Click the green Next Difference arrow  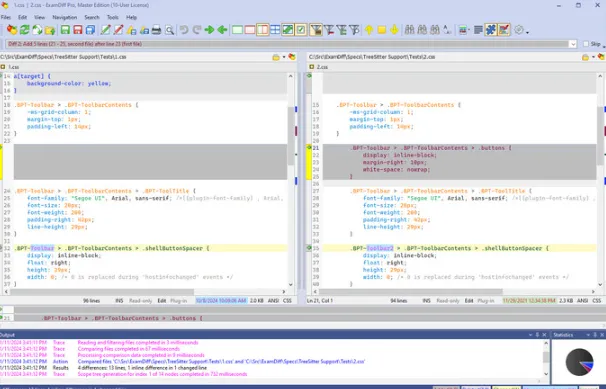(209, 30)
